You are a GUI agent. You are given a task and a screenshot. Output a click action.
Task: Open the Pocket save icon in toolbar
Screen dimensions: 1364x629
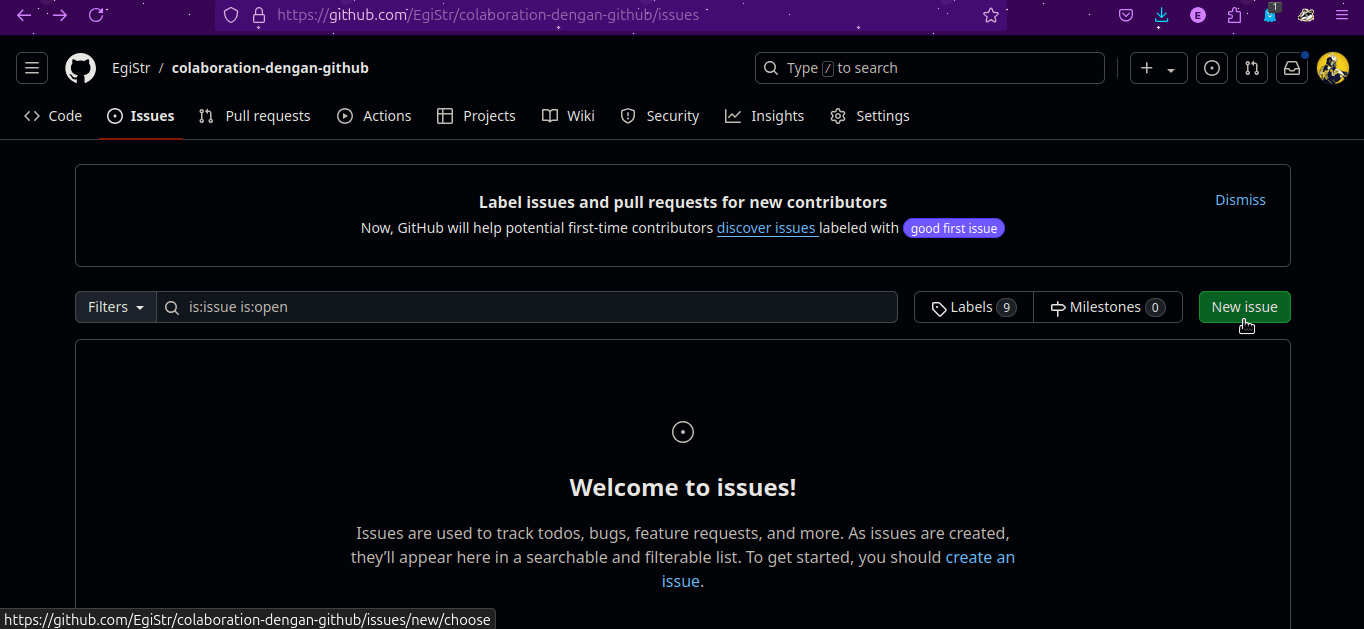[1126, 15]
